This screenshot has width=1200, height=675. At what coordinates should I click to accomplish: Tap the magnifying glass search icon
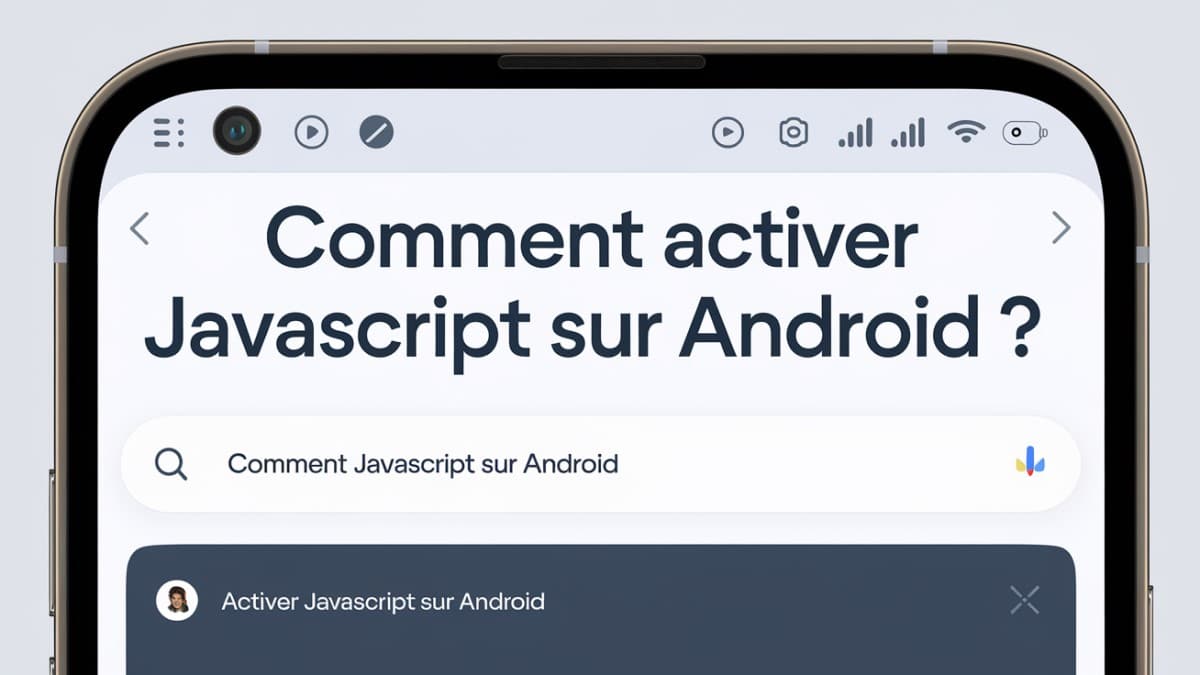(171, 464)
